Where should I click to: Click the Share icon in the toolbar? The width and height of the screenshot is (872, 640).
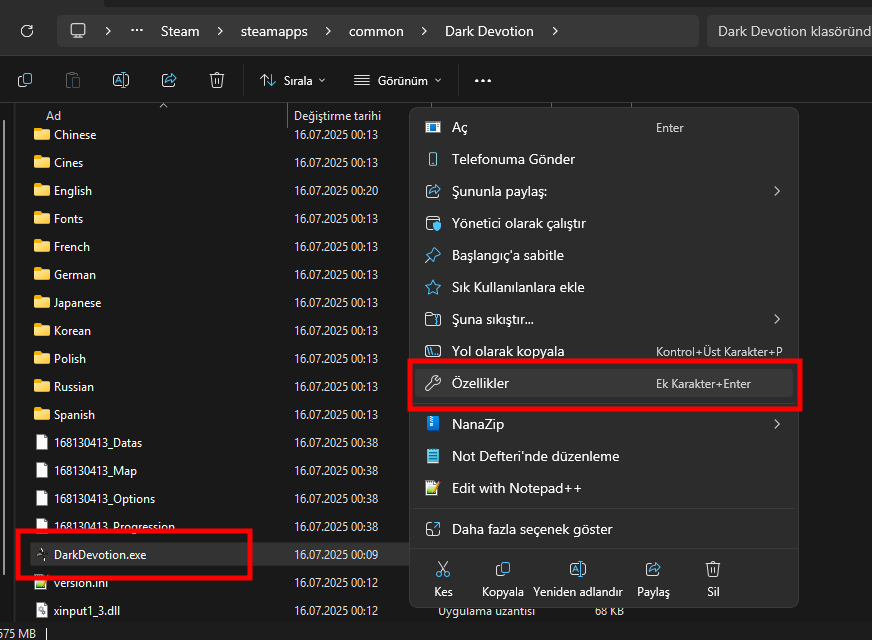169,81
